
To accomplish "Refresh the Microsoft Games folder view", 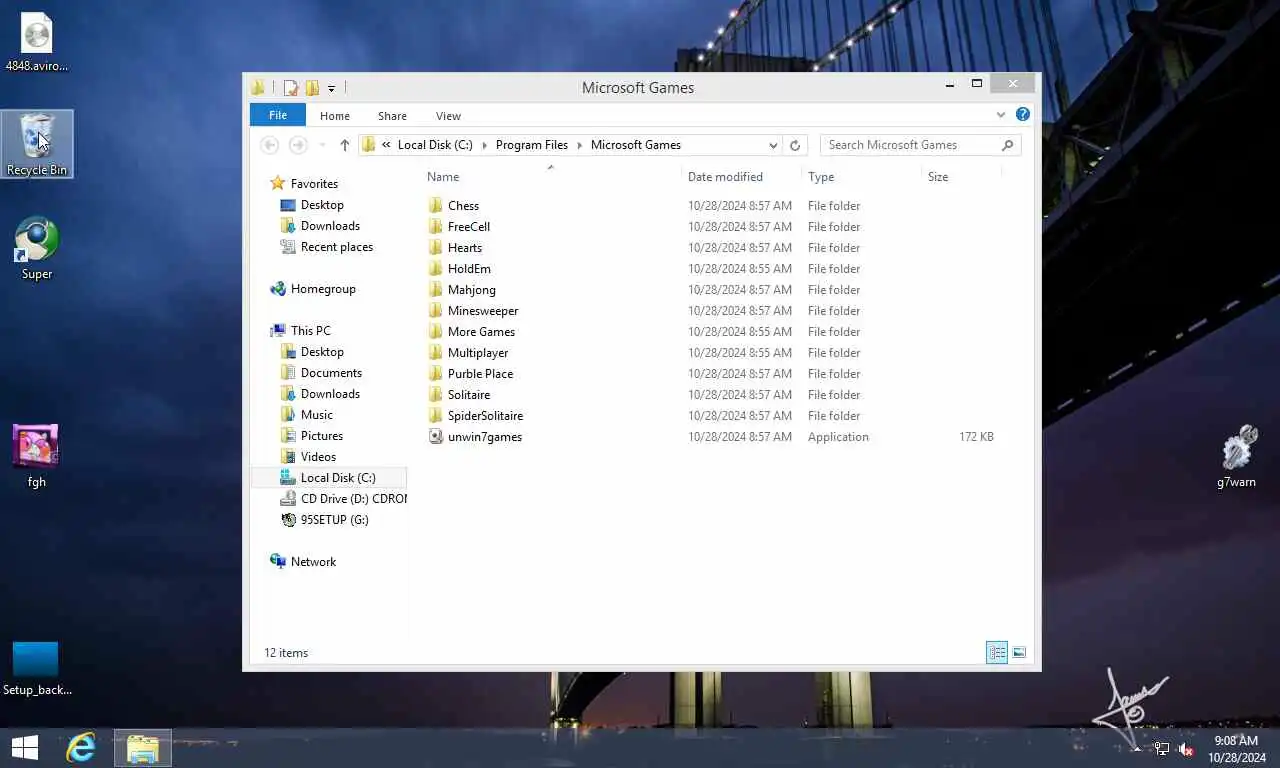I will tap(795, 145).
